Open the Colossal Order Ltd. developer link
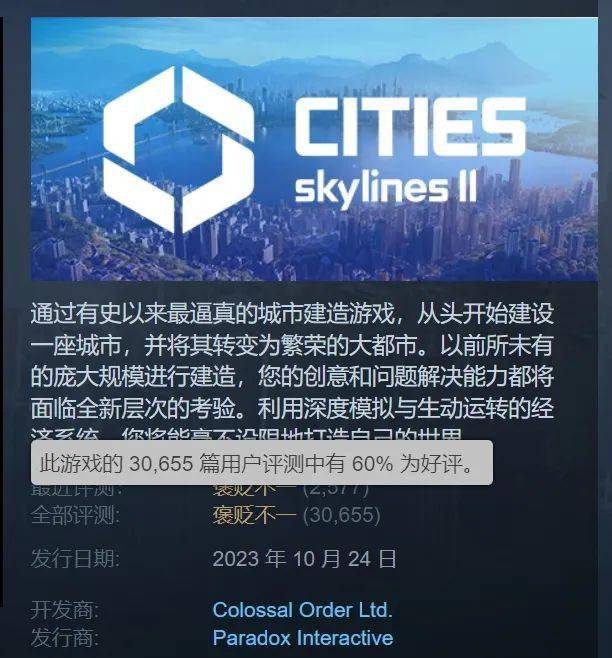The height and width of the screenshot is (658, 612). [x=302, y=610]
